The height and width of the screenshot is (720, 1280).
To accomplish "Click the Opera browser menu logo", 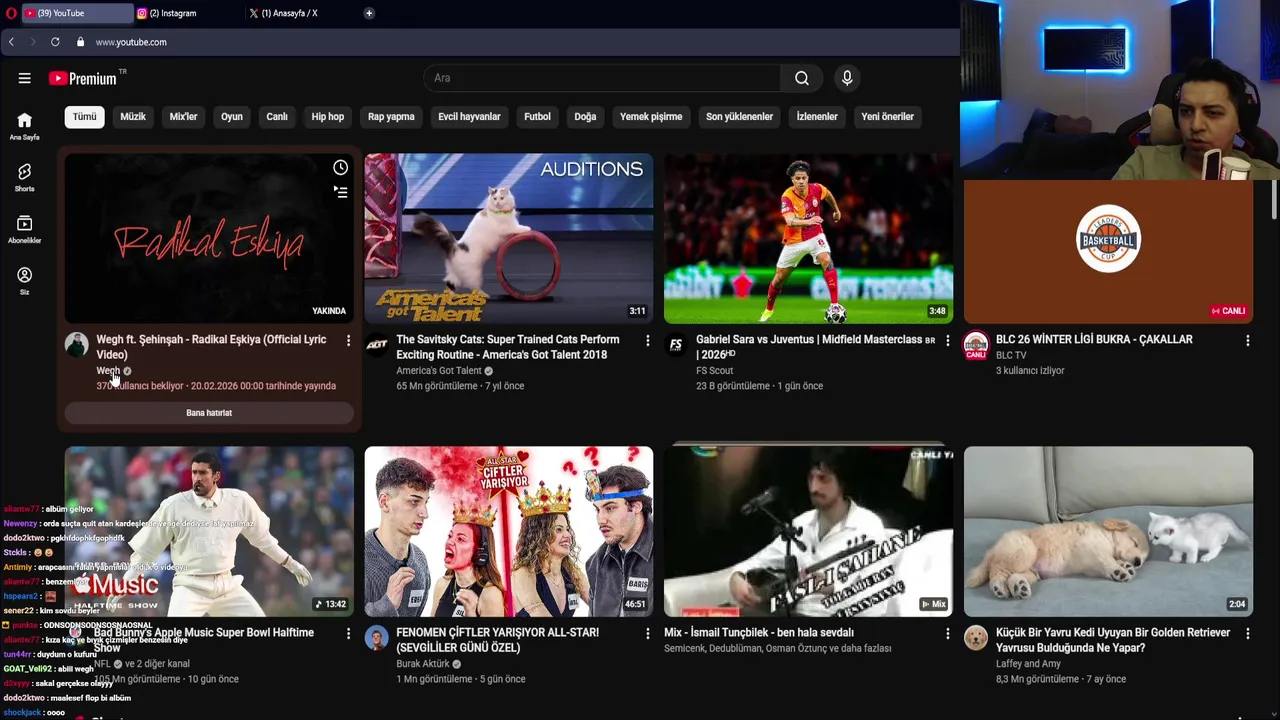I will click(11, 13).
